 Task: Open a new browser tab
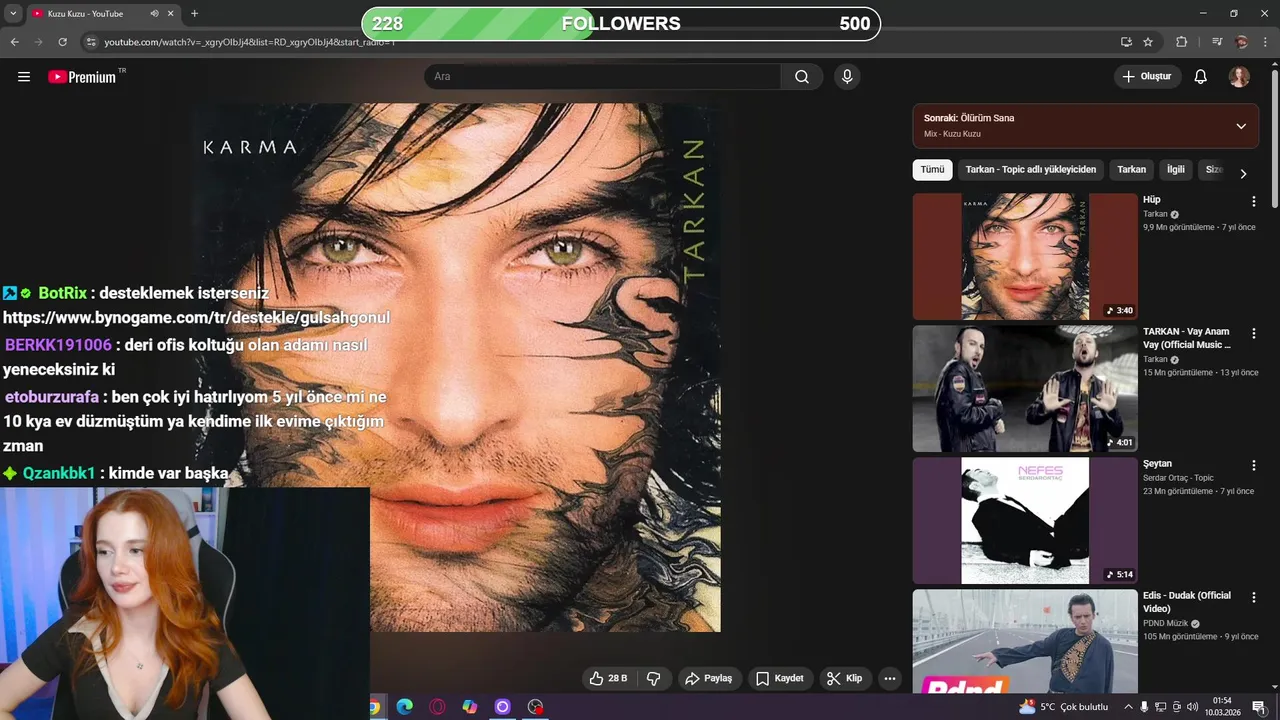[194, 14]
